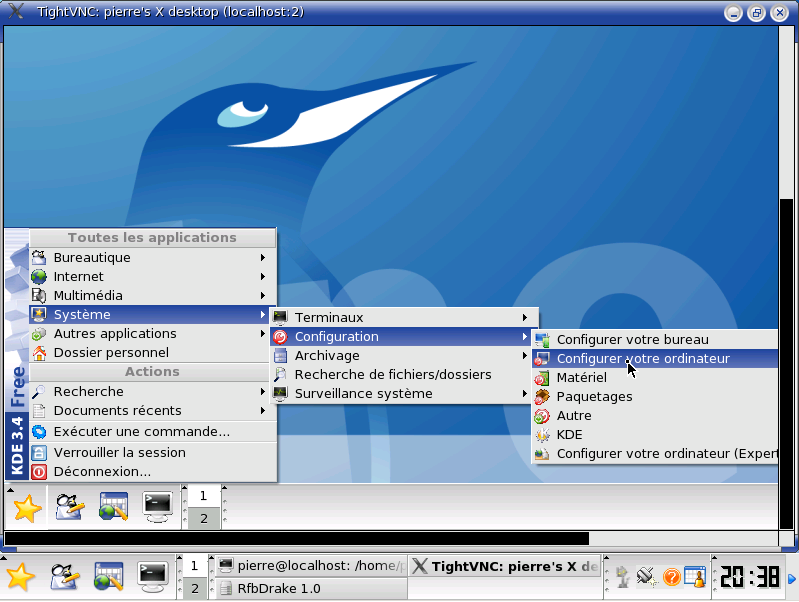The image size is (799, 602).
Task: Switch to RfbDrake 1.0 in the taskbar
Action: point(278,589)
